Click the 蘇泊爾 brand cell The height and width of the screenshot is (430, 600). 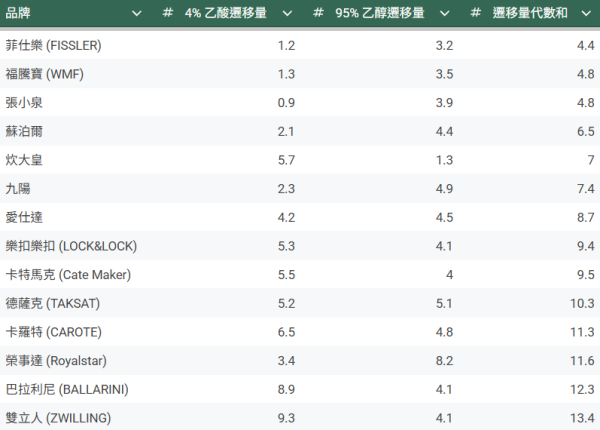(24, 131)
